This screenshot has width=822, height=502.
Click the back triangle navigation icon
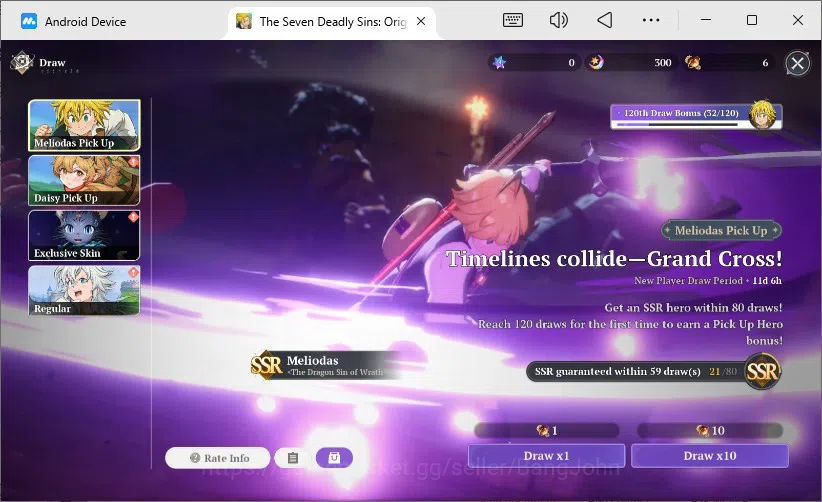pos(604,20)
